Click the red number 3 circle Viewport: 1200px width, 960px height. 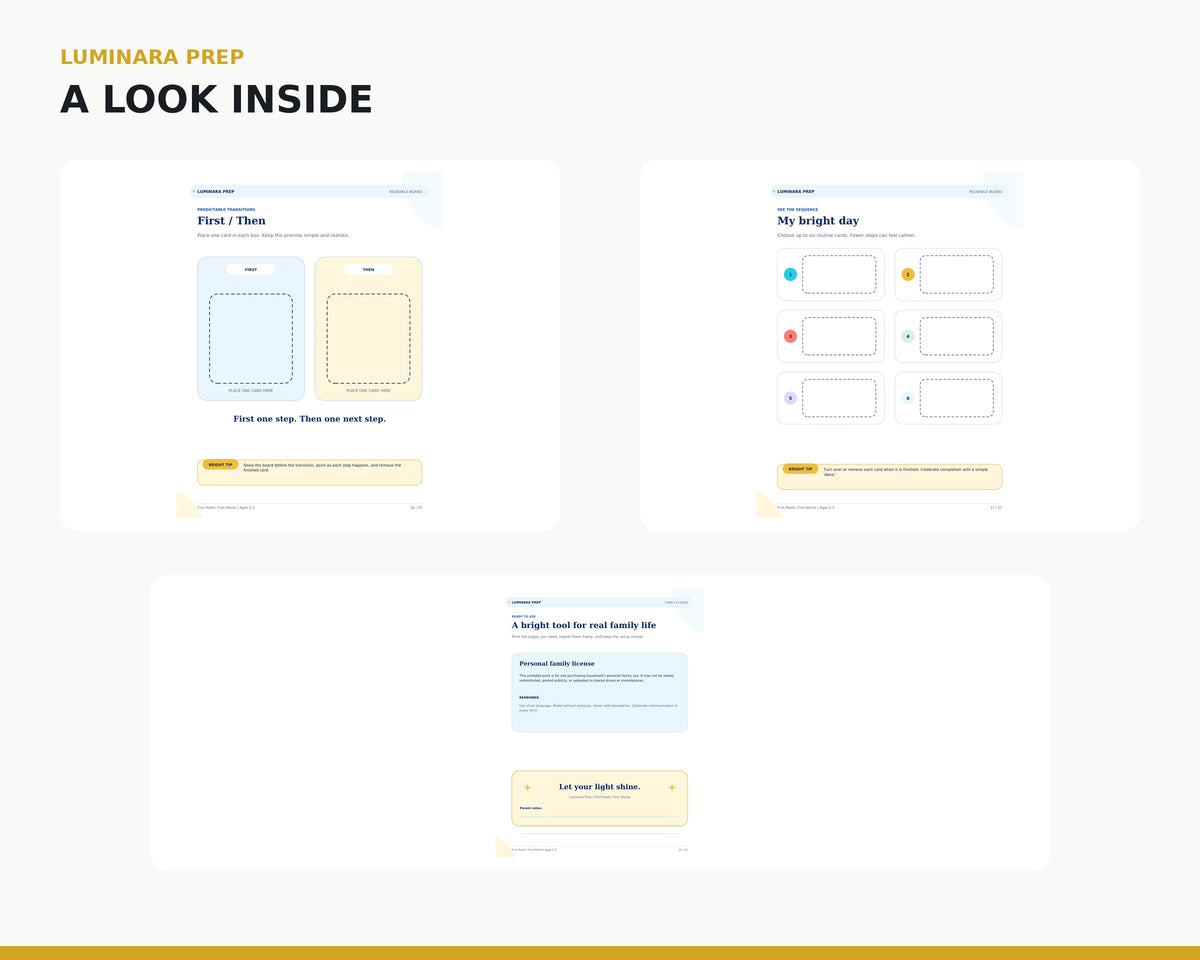790,336
